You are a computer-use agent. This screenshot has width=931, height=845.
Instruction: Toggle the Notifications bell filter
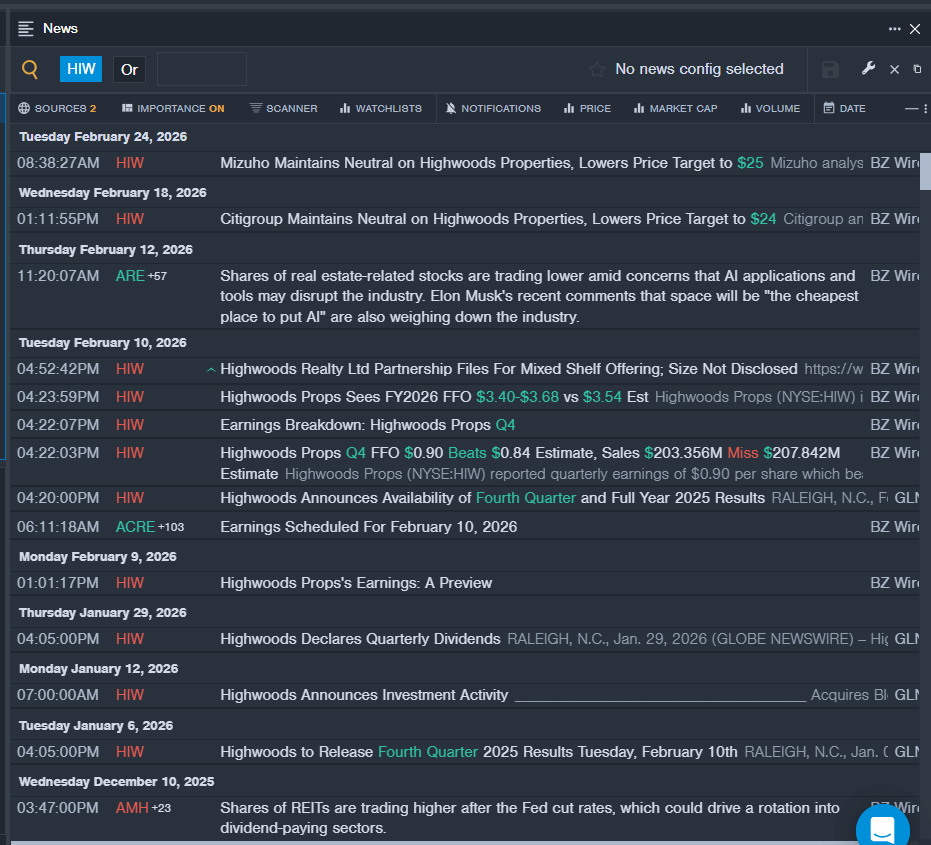[x=493, y=108]
